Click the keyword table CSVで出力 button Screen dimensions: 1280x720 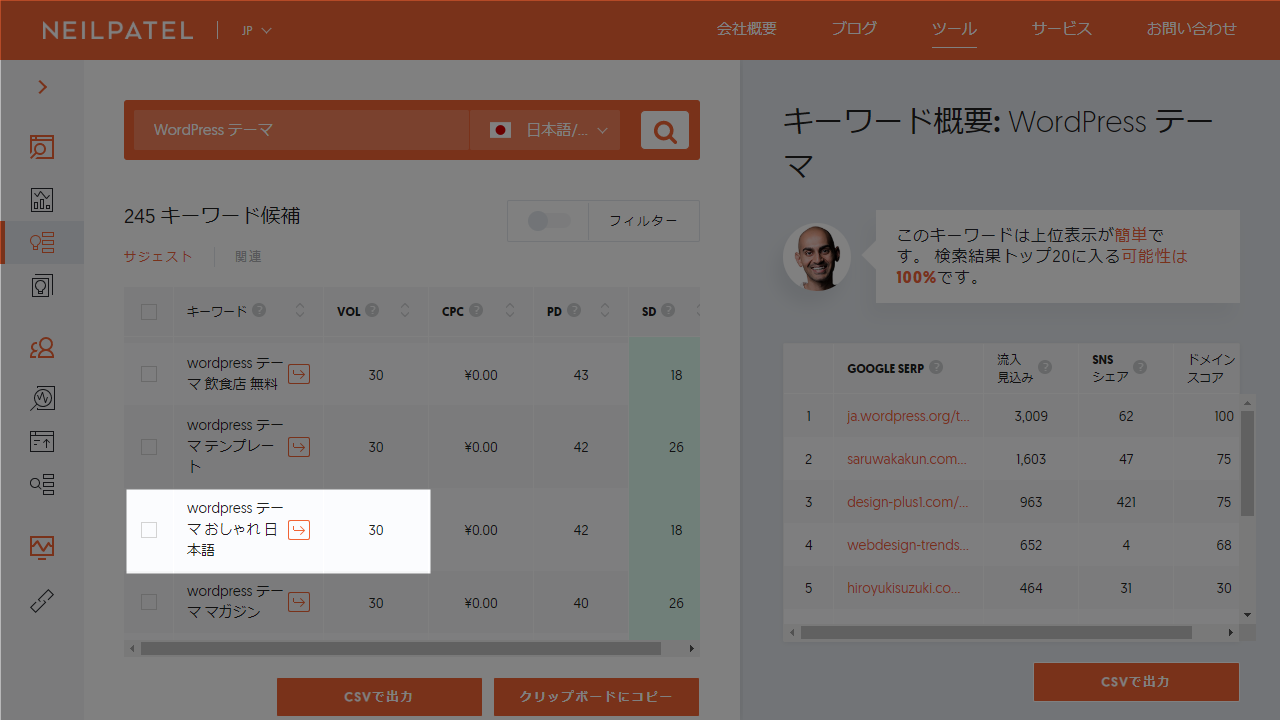click(379, 697)
